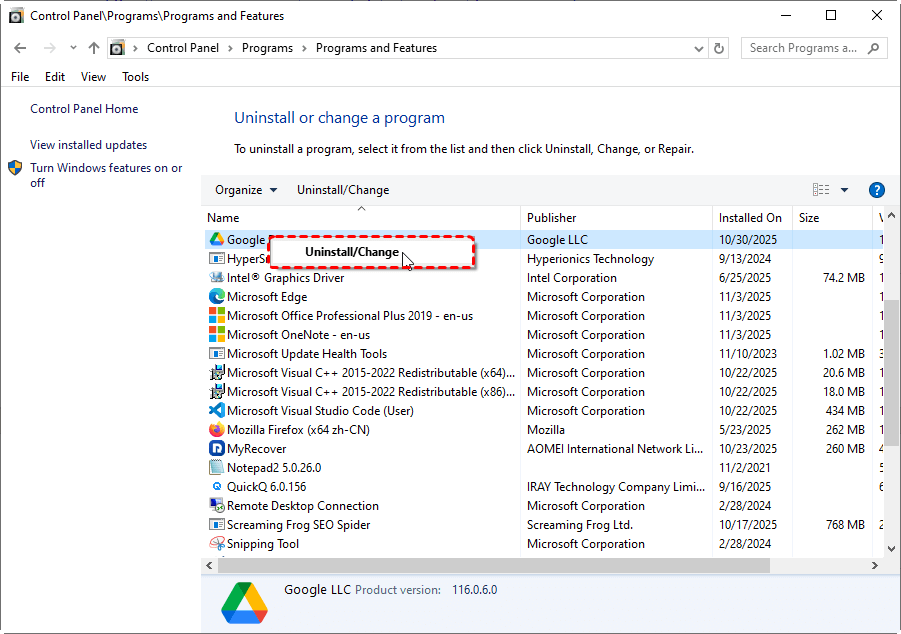Select the Visual Studio Code icon

coord(216,411)
